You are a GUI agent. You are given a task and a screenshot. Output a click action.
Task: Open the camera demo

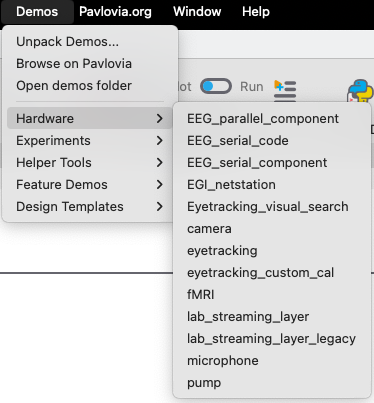[272, 229]
